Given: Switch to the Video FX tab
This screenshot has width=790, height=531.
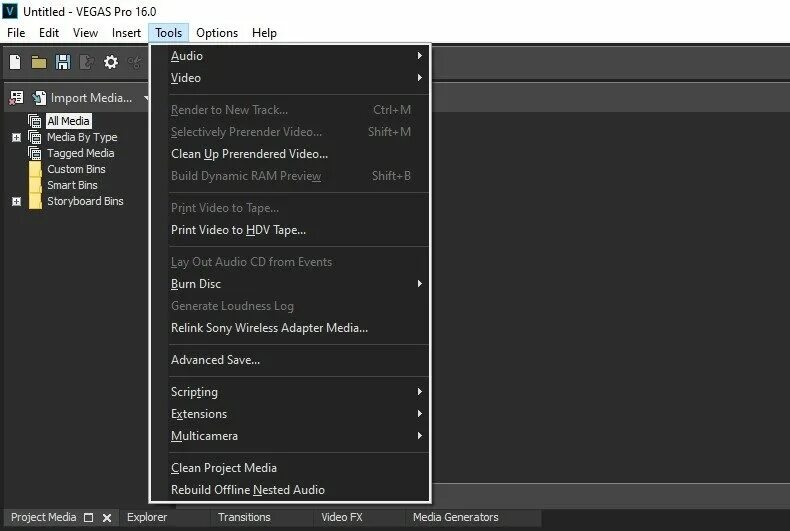Looking at the screenshot, I should click(342, 517).
